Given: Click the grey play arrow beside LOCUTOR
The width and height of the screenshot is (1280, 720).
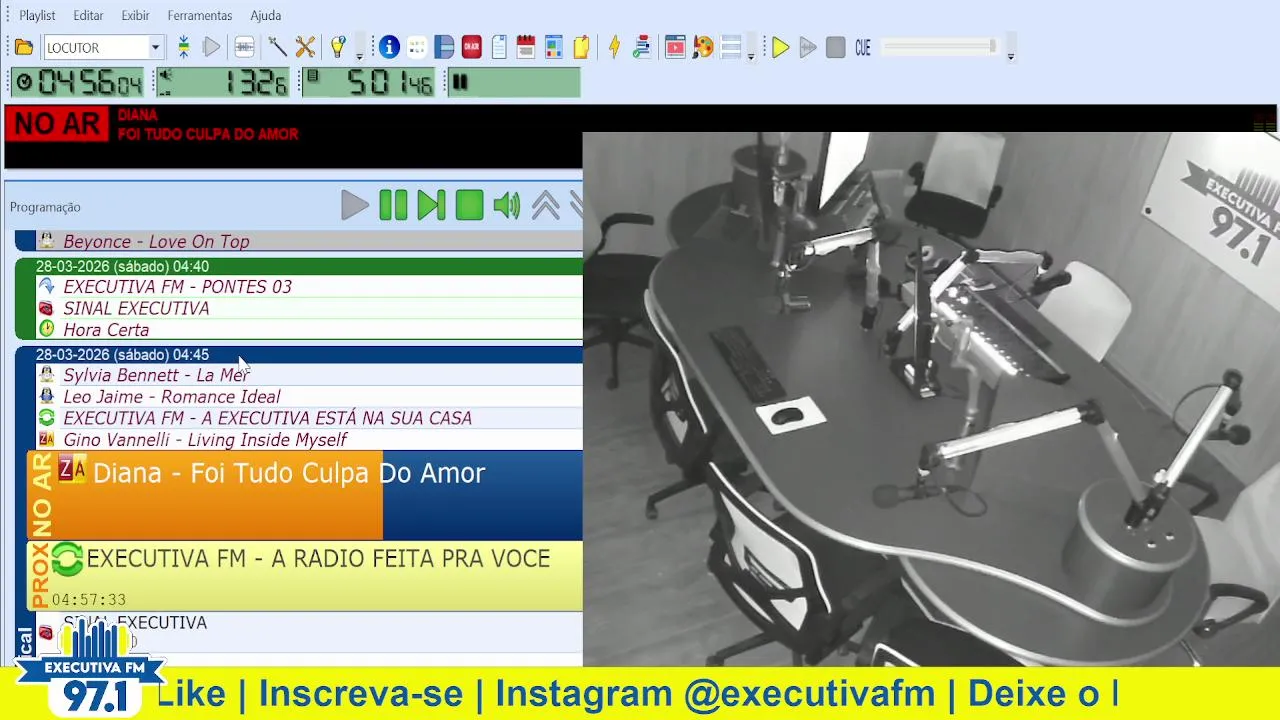Looking at the screenshot, I should click(x=212, y=47).
